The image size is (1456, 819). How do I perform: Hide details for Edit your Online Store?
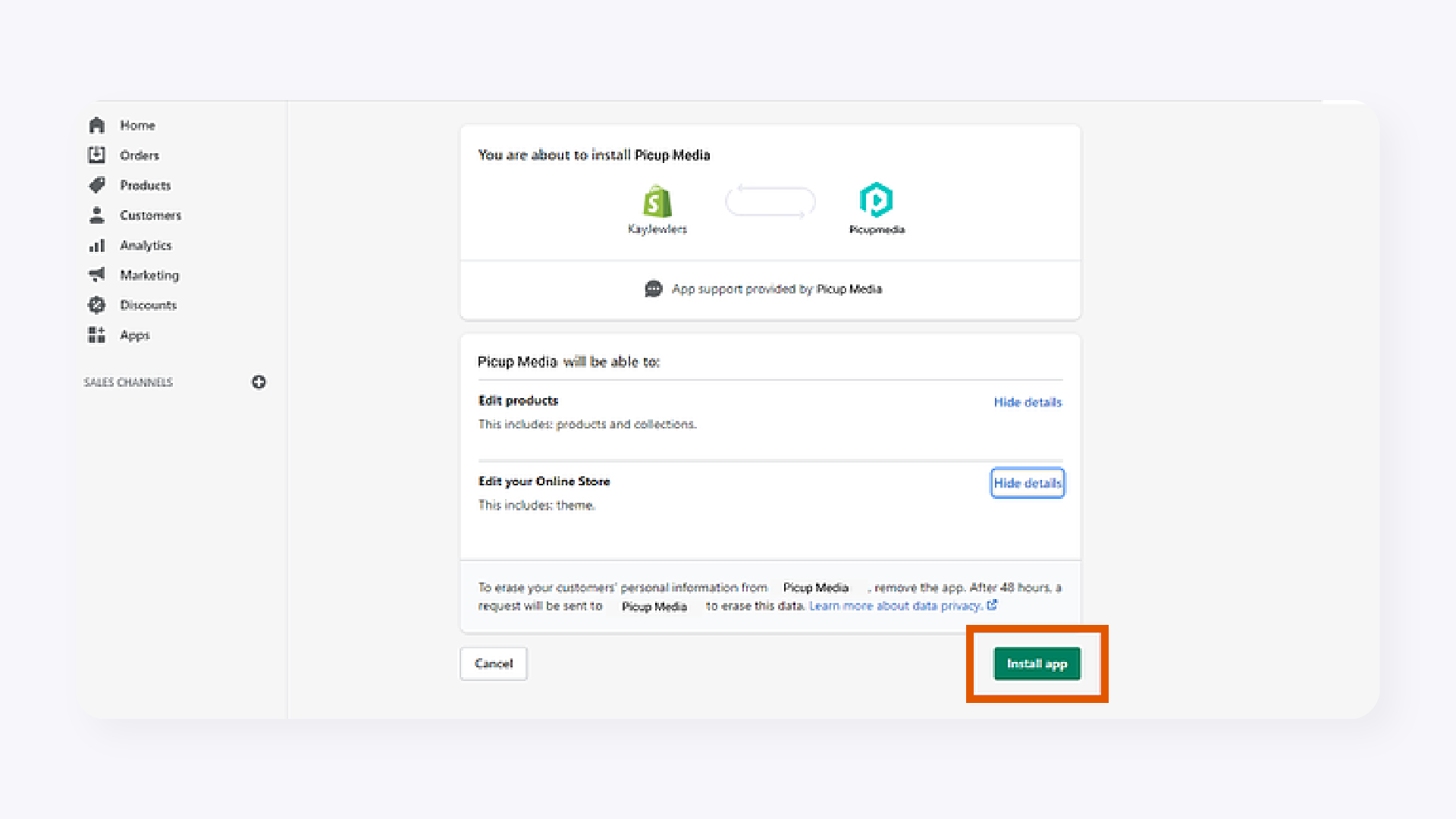(x=1028, y=483)
